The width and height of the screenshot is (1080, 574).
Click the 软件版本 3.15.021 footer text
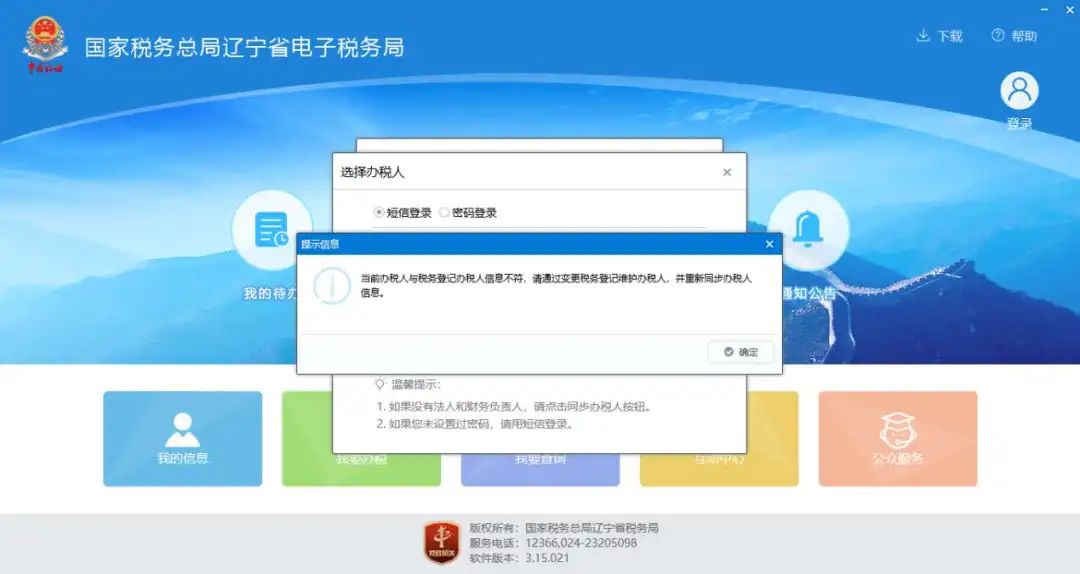pyautogui.click(x=519, y=558)
